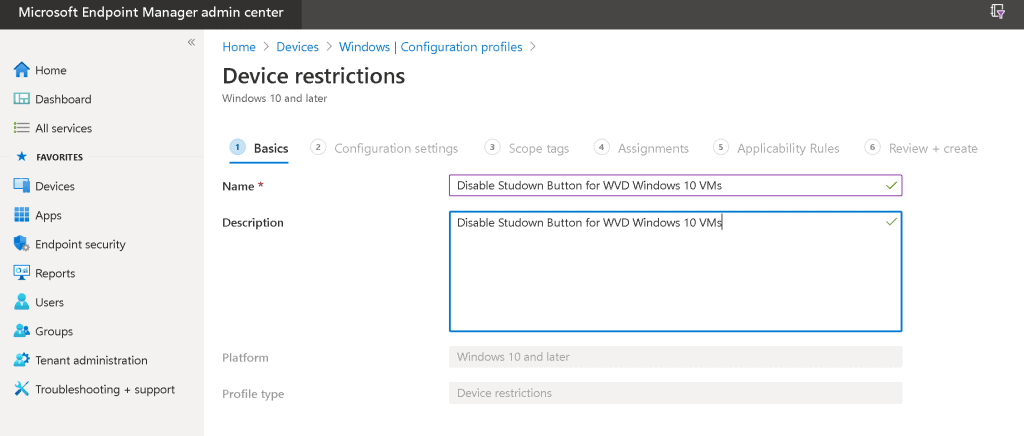Click Home breadcrumb link

coord(239,47)
